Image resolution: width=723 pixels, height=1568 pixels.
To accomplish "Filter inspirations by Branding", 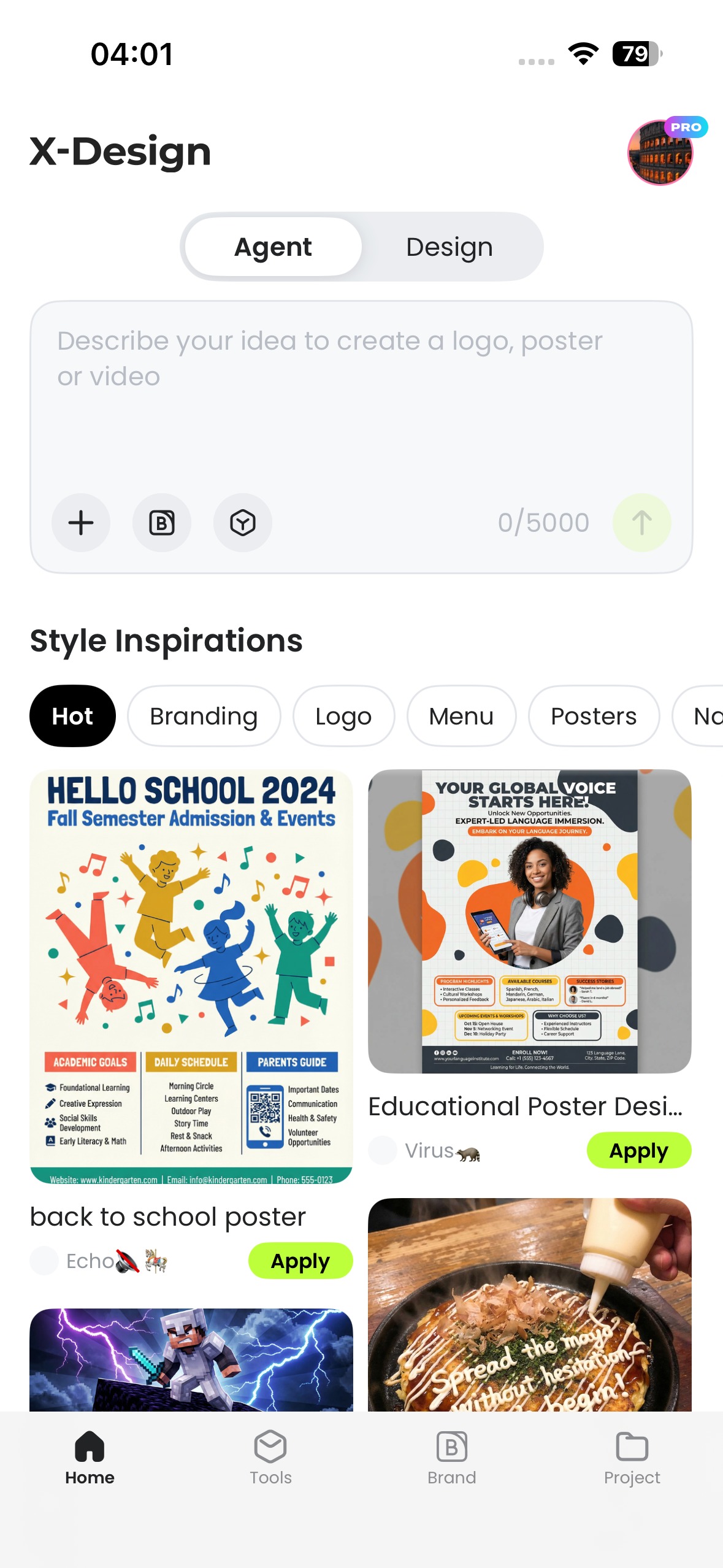I will coord(204,716).
